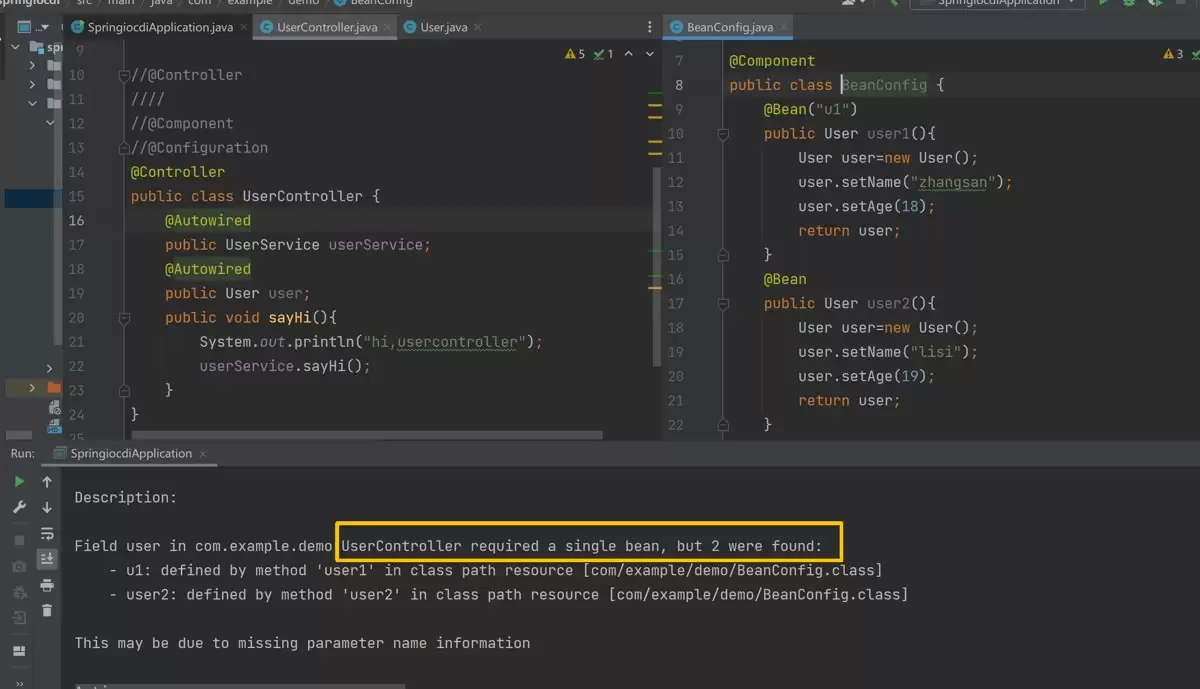
Task: Click the @Component annotation in BeanConfig
Action: tap(772, 60)
